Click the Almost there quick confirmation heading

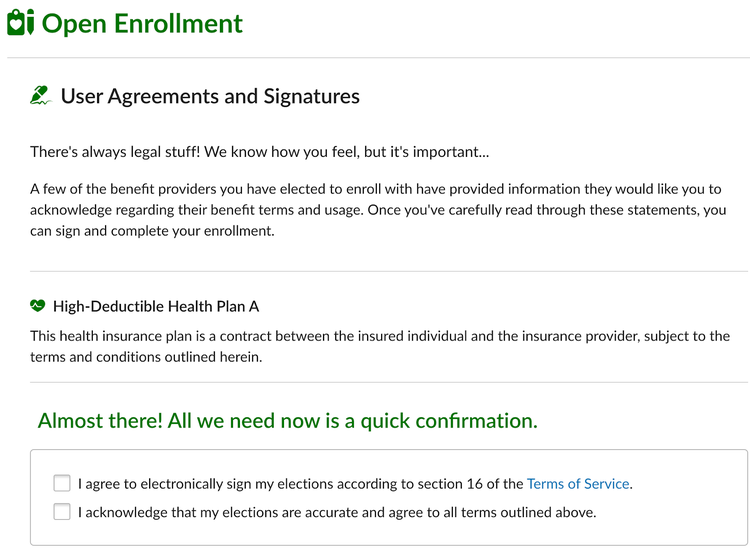click(287, 421)
